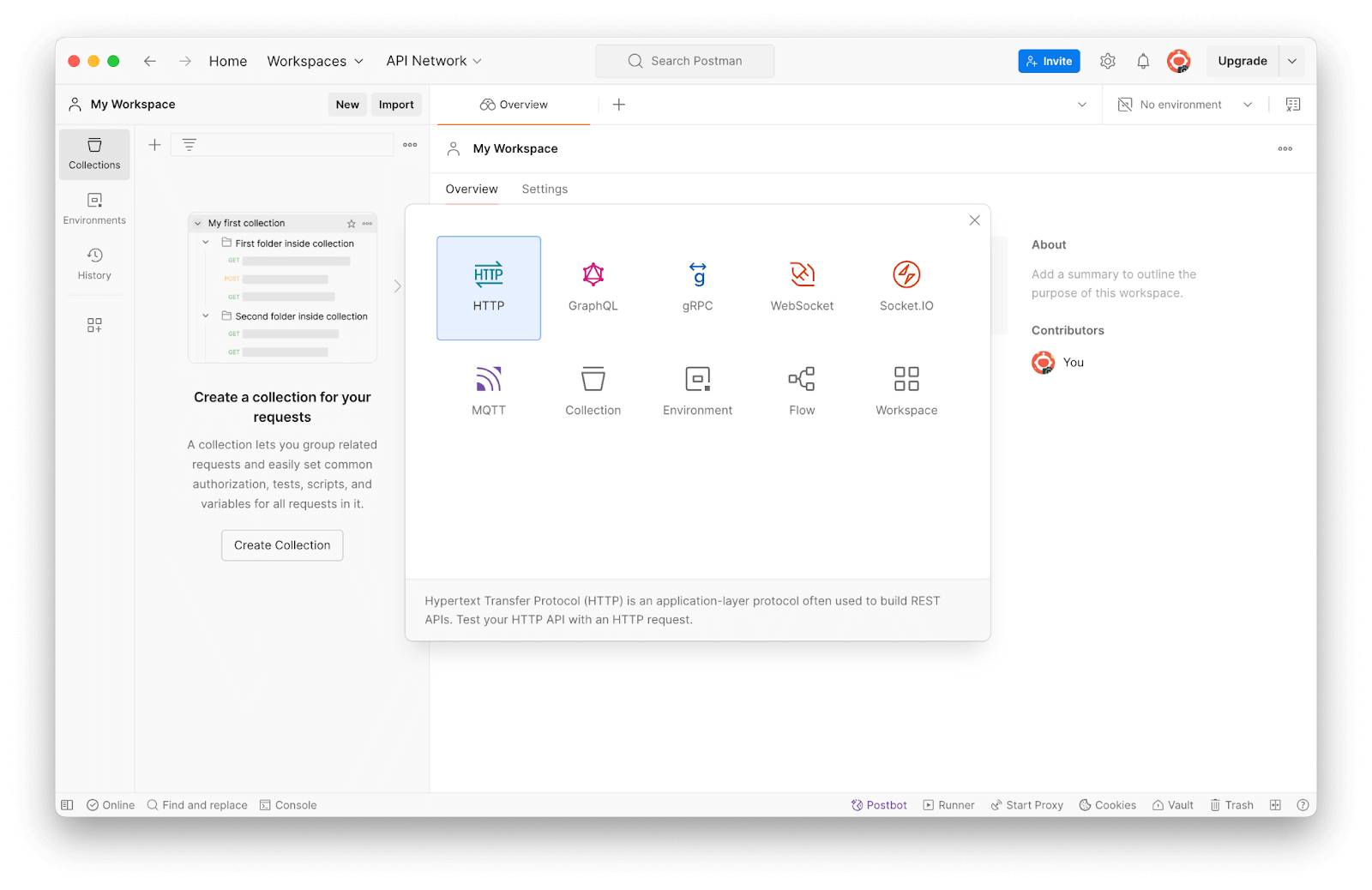
Task: Open the No environment dropdown
Action: click(x=1183, y=104)
